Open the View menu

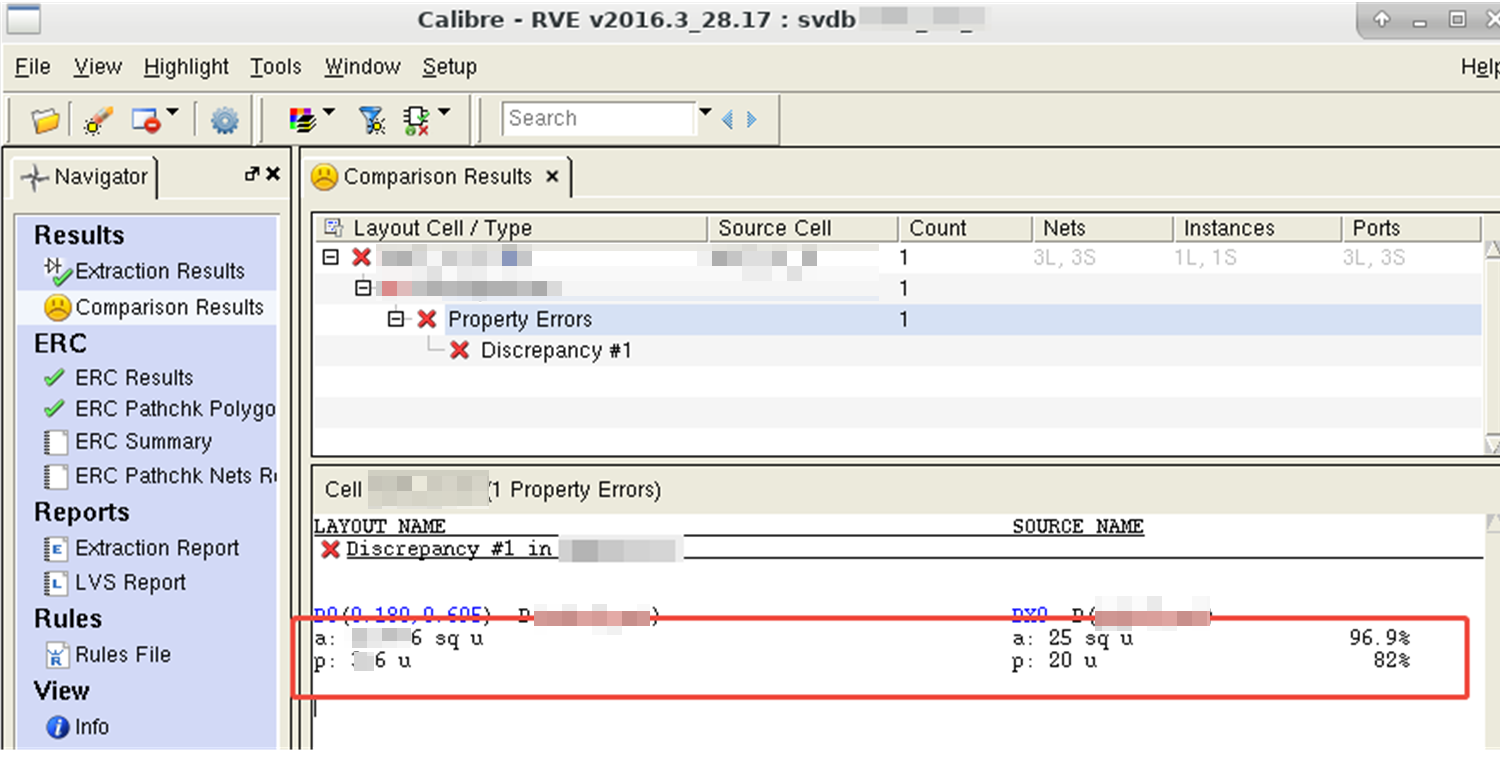98,67
